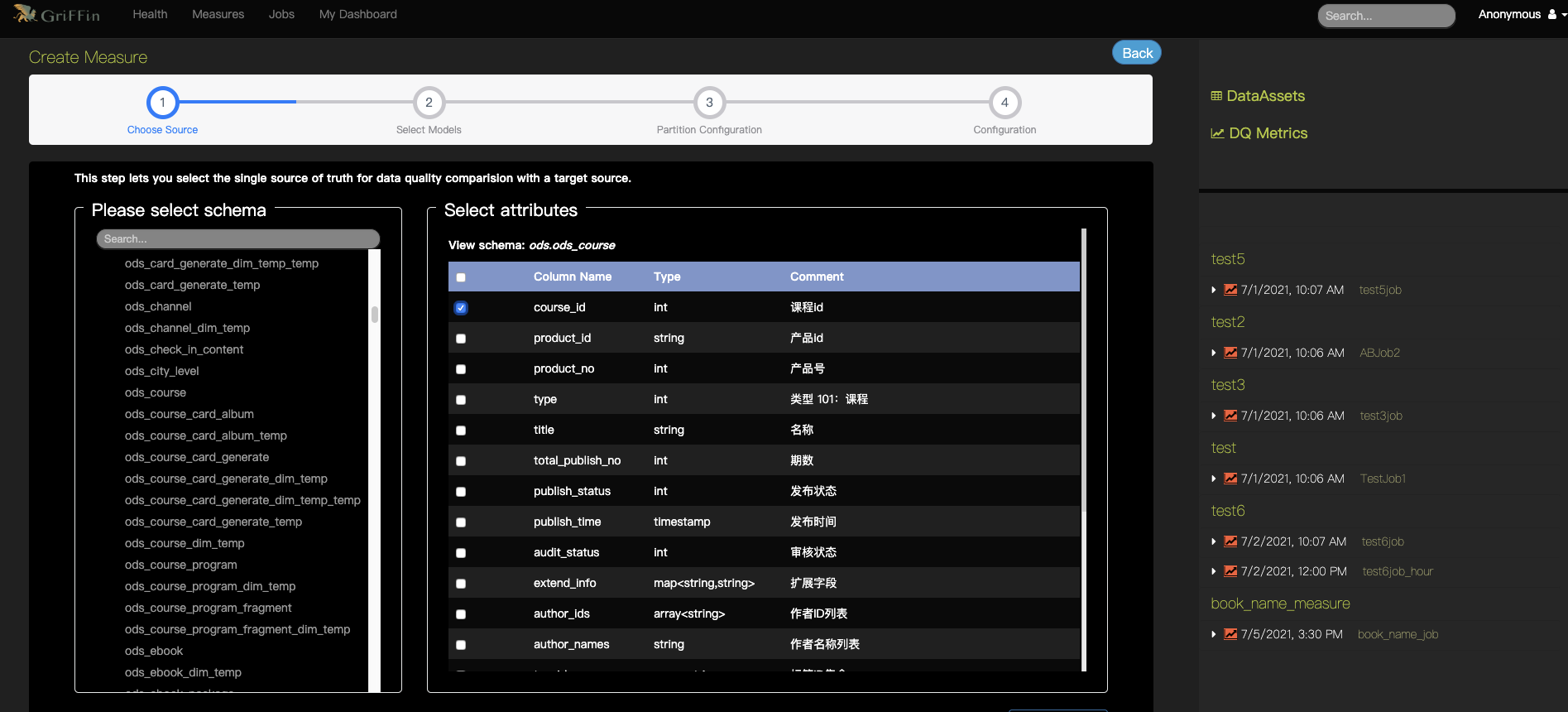Expand the test5job entry arrow
The image size is (1568, 712).
pos(1214,290)
